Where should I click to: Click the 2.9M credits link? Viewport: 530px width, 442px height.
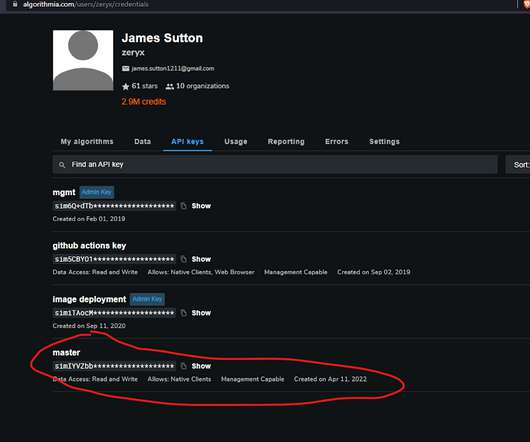pos(144,102)
